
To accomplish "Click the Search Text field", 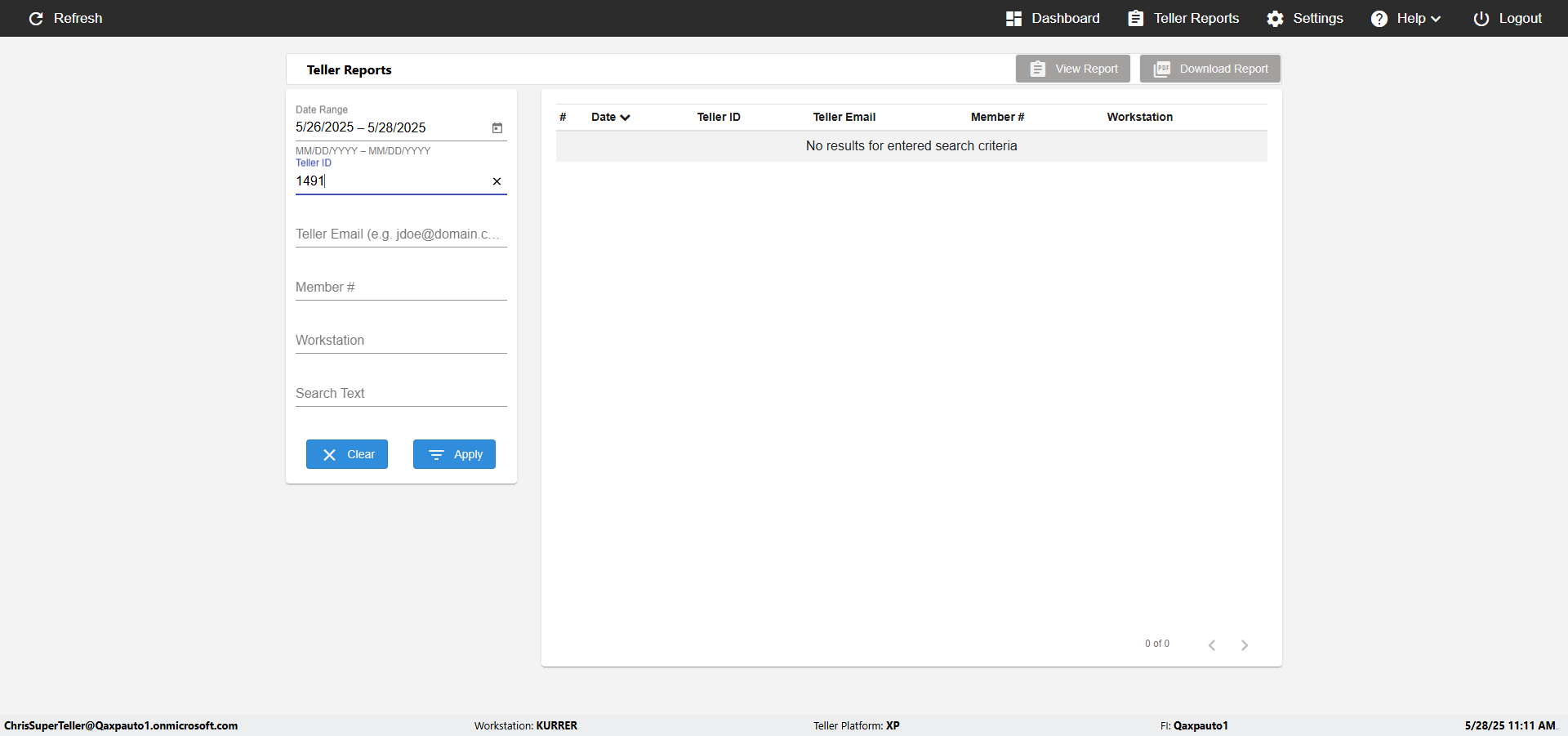I will 401,394.
